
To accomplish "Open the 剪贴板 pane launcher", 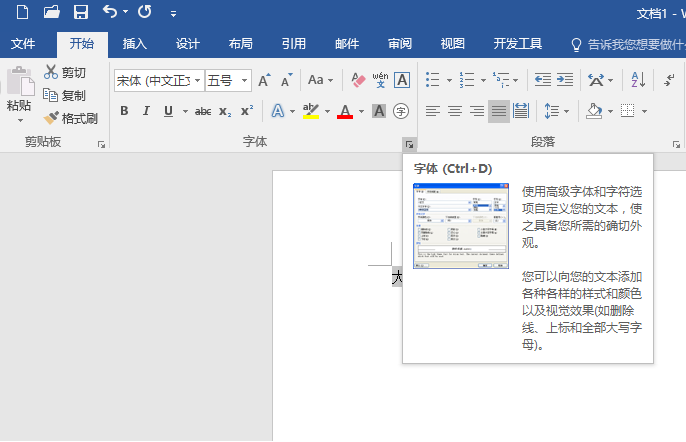I will coord(102,144).
